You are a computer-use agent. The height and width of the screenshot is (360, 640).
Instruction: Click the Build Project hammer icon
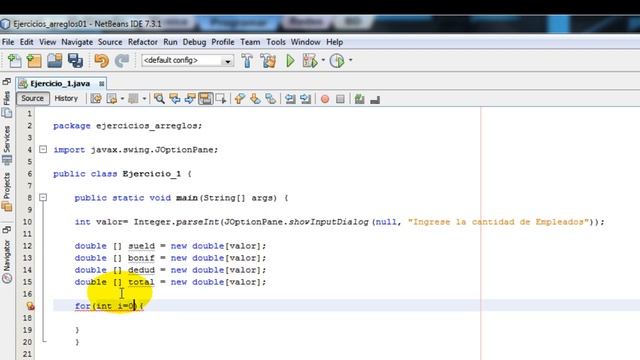pos(247,61)
